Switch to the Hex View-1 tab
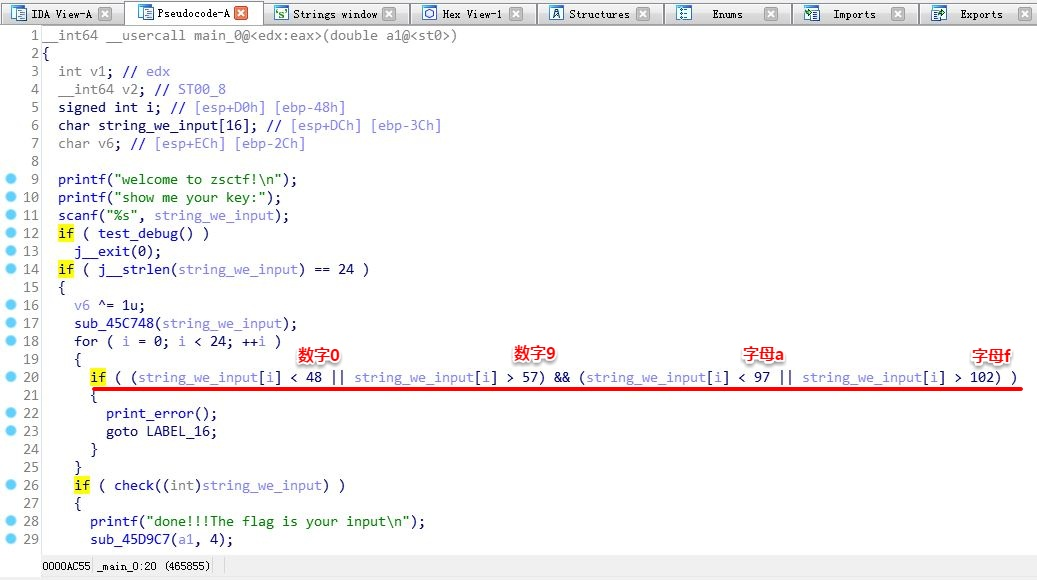The height and width of the screenshot is (580, 1037). click(x=472, y=14)
